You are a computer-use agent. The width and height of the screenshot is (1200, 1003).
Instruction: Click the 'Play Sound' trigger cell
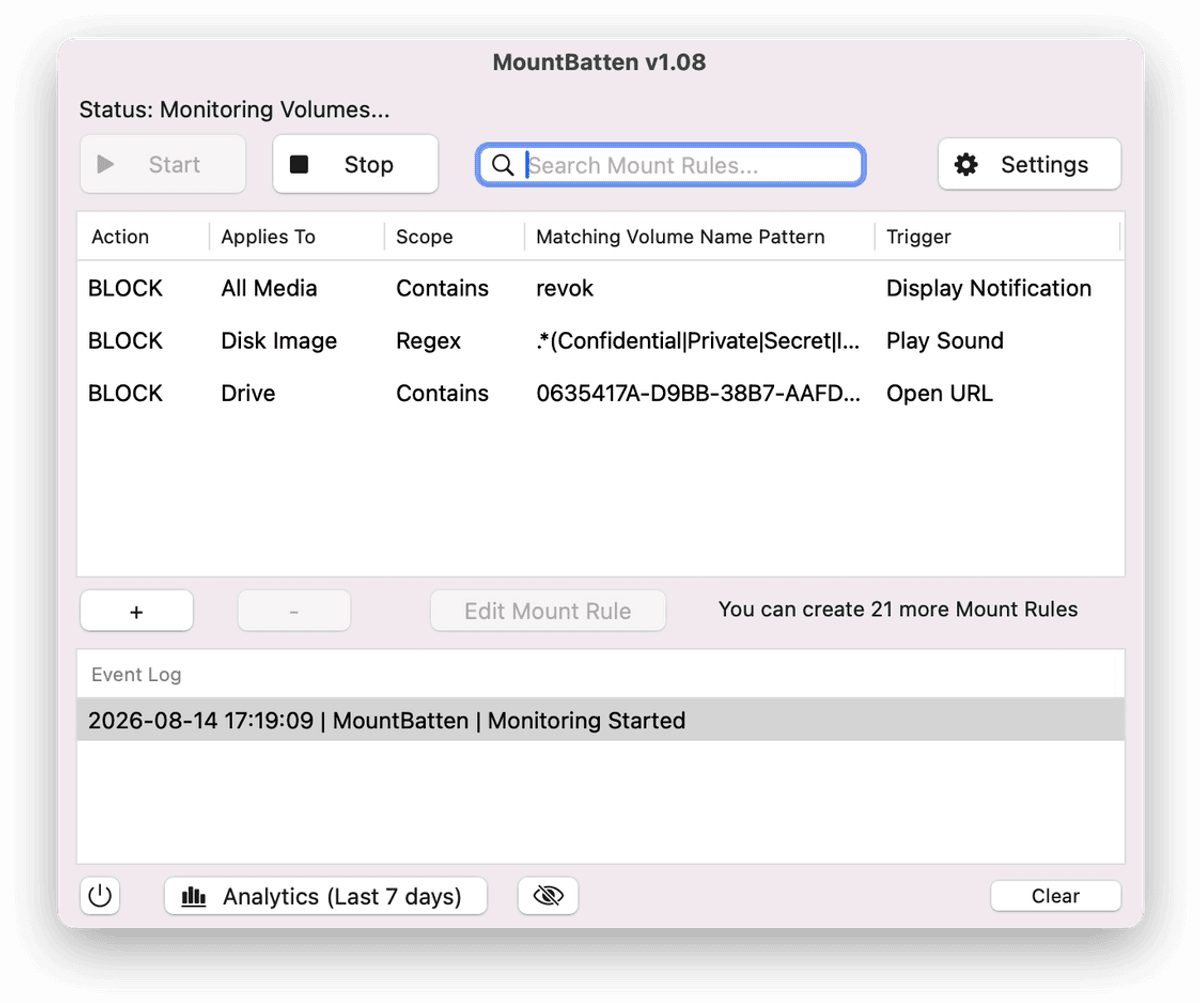pos(945,341)
